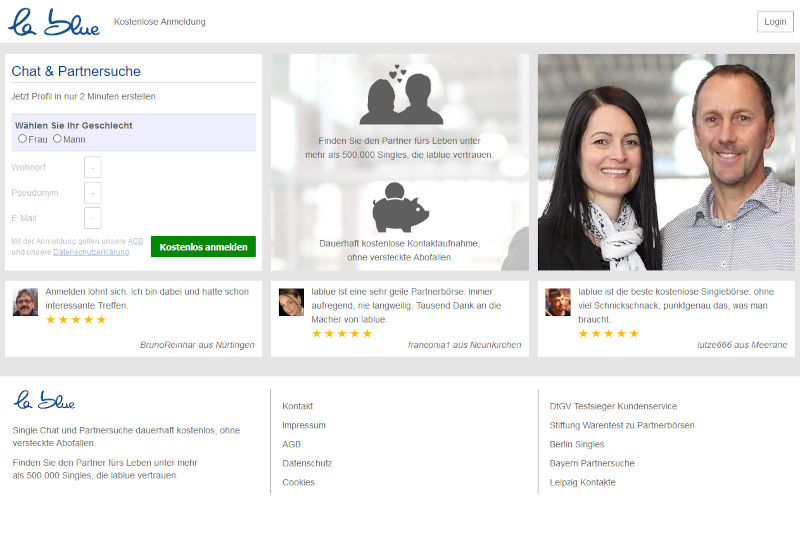Click lutze666's profile thumbnail
Screen dimensions: 800x545
pos(558,302)
